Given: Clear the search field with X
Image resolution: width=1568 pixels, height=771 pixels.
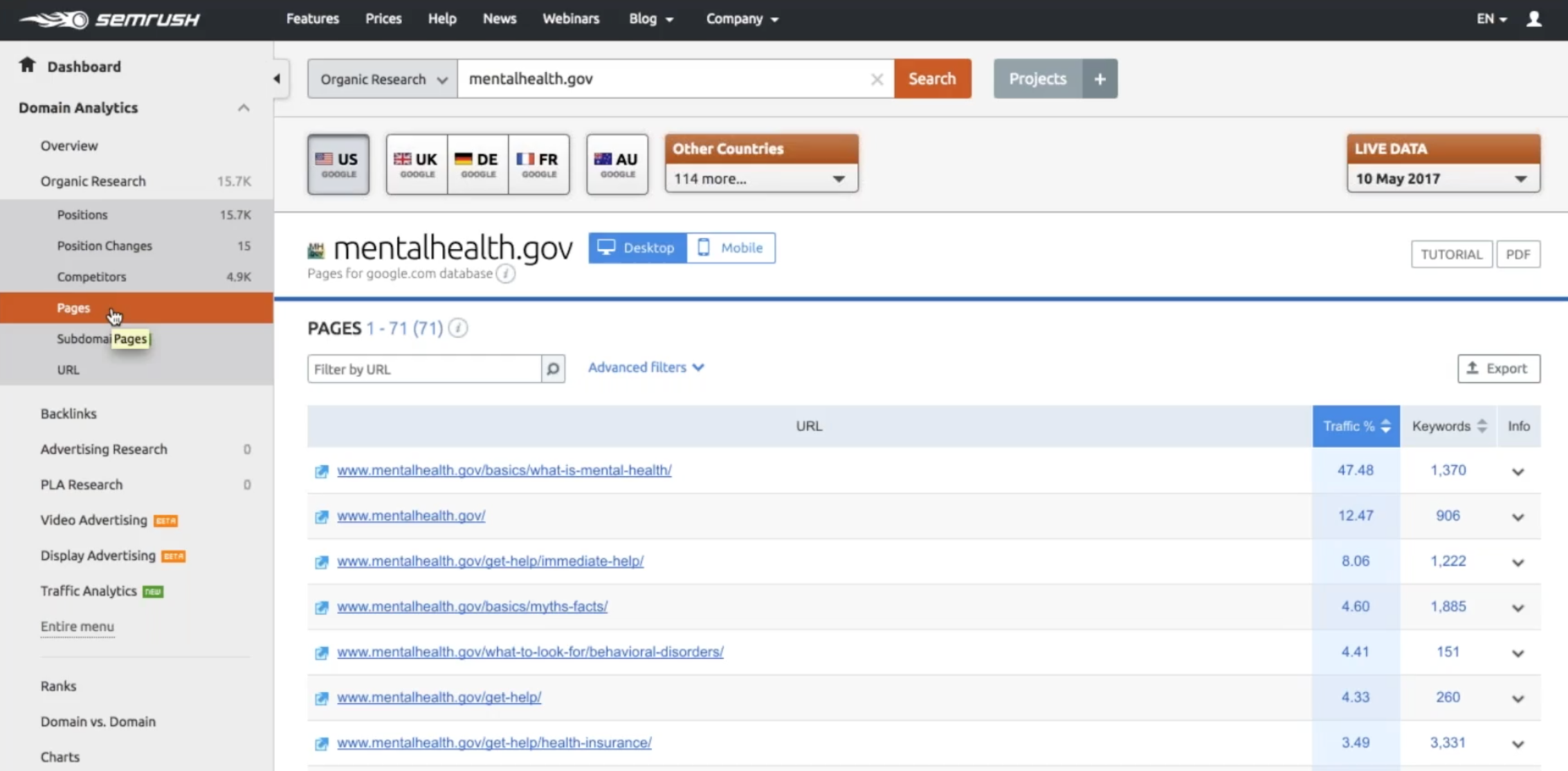Looking at the screenshot, I should tap(877, 79).
